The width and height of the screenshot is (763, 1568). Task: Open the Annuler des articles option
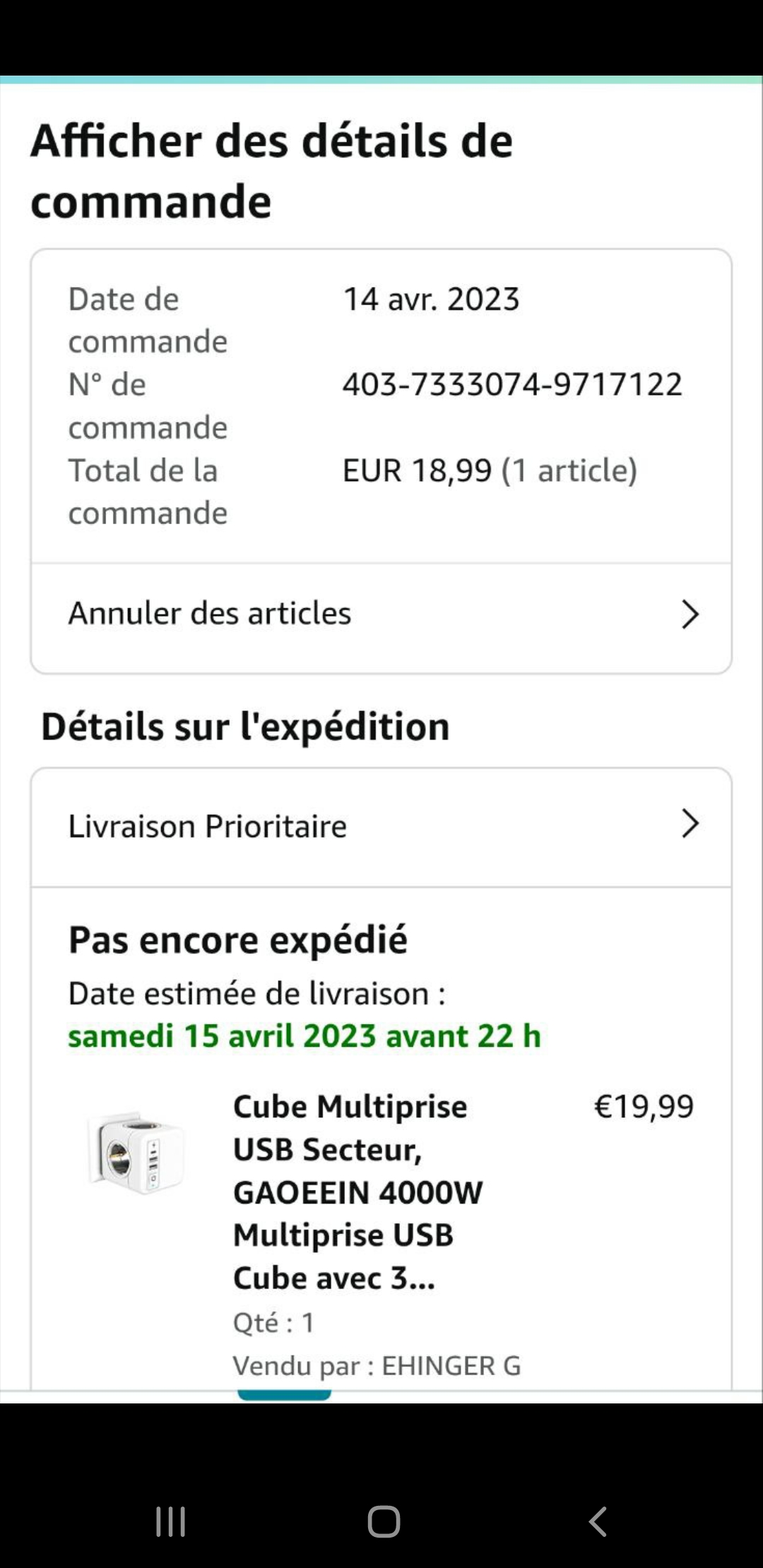coord(210,614)
